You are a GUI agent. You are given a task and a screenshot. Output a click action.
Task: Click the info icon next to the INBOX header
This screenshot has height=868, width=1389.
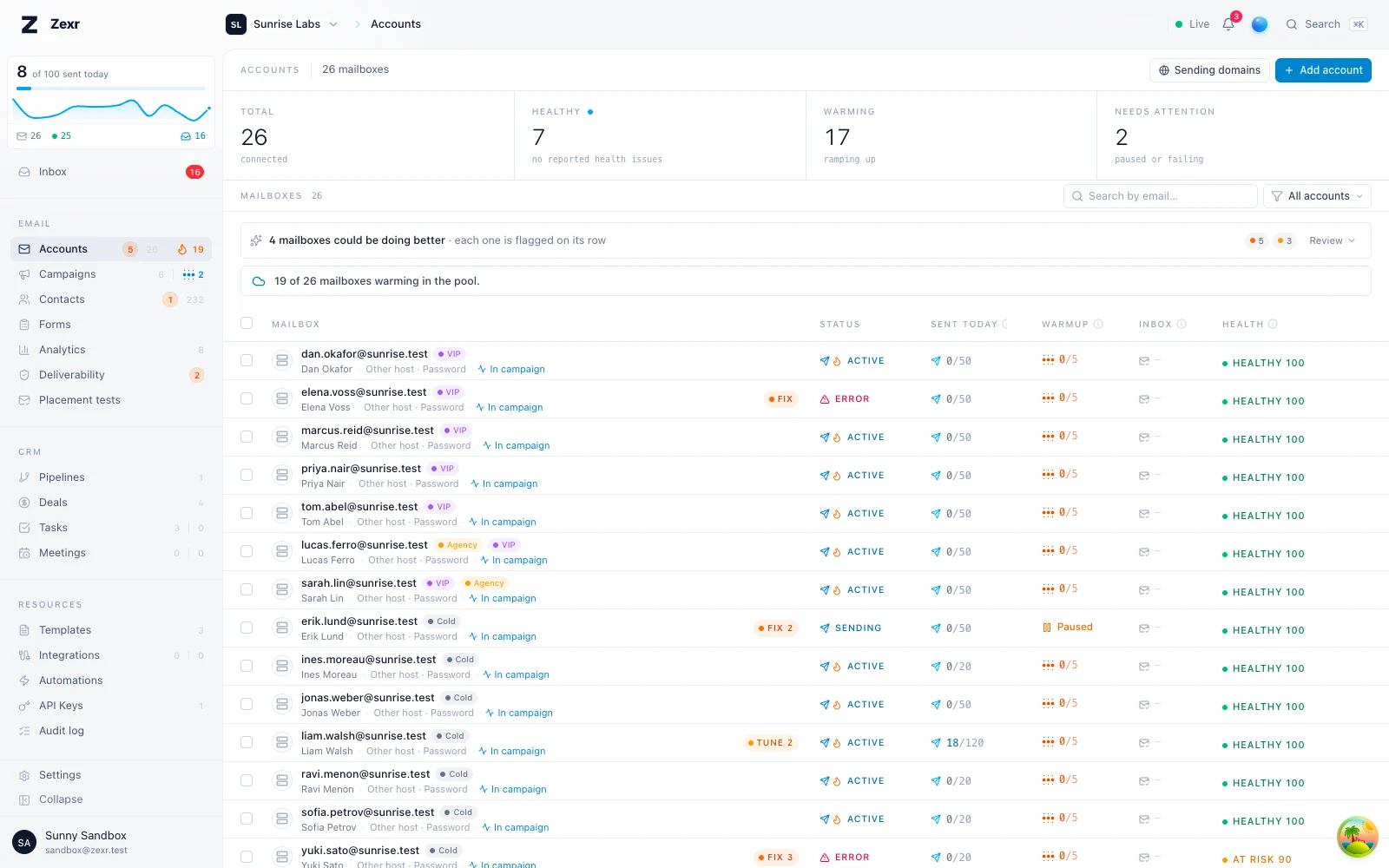(1182, 324)
